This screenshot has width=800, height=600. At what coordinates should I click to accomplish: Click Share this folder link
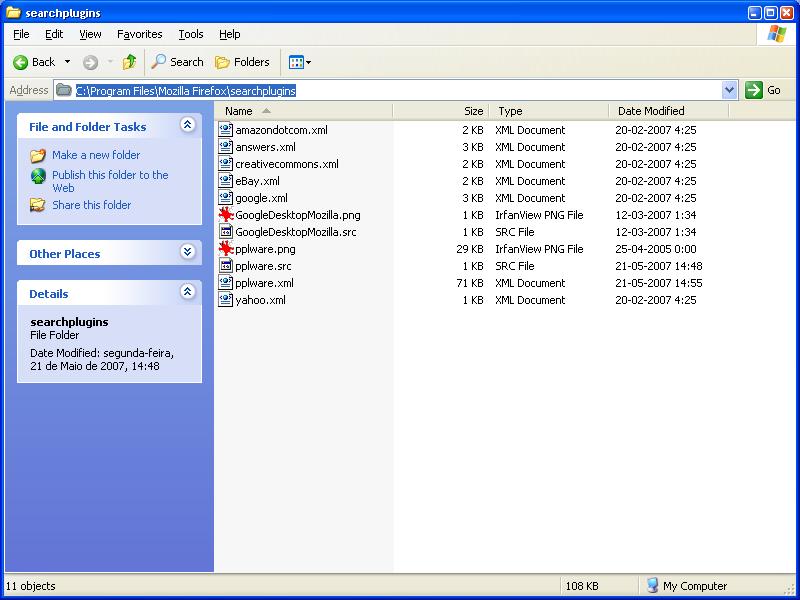91,205
